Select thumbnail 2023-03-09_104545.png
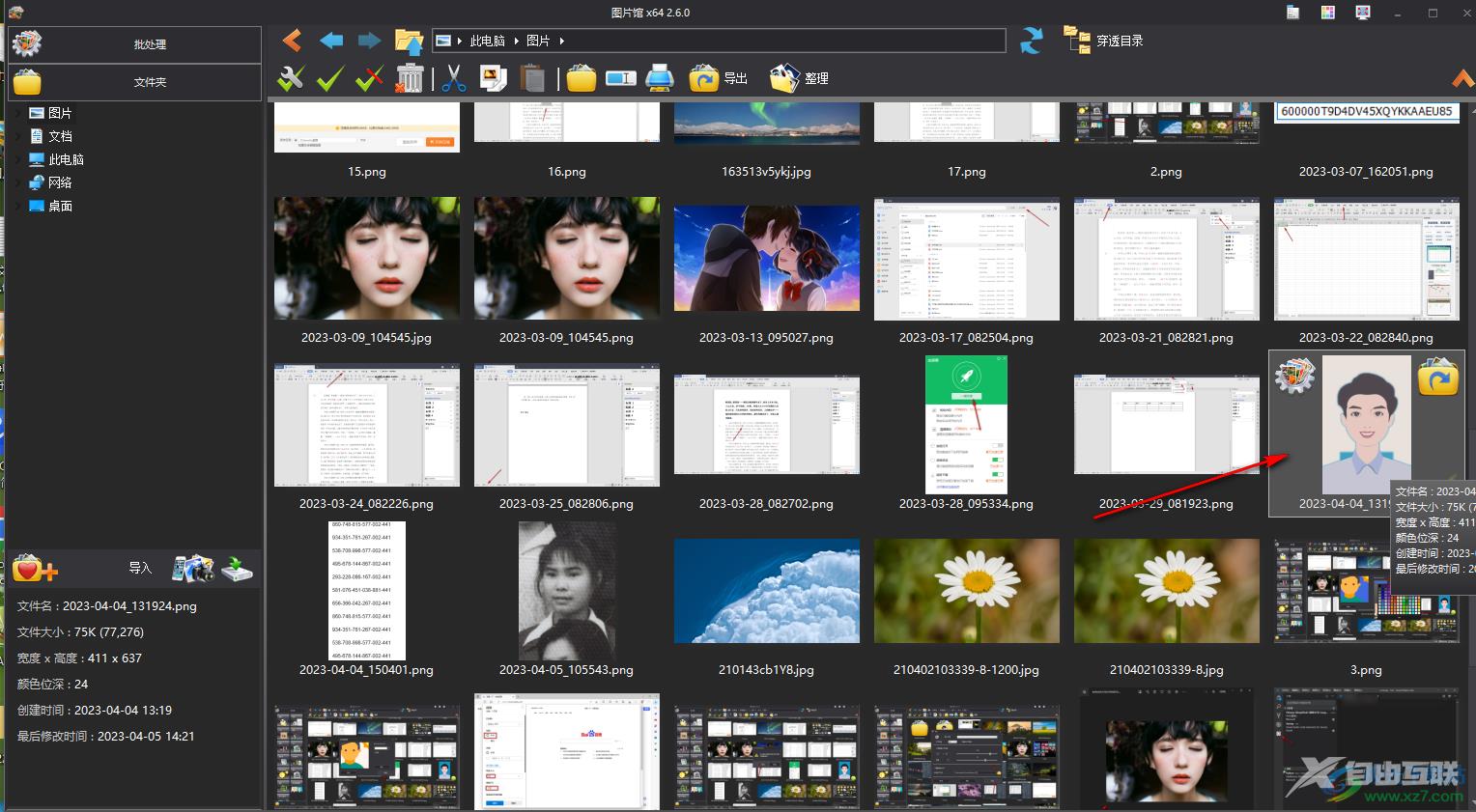The width and height of the screenshot is (1476, 812). (x=567, y=258)
